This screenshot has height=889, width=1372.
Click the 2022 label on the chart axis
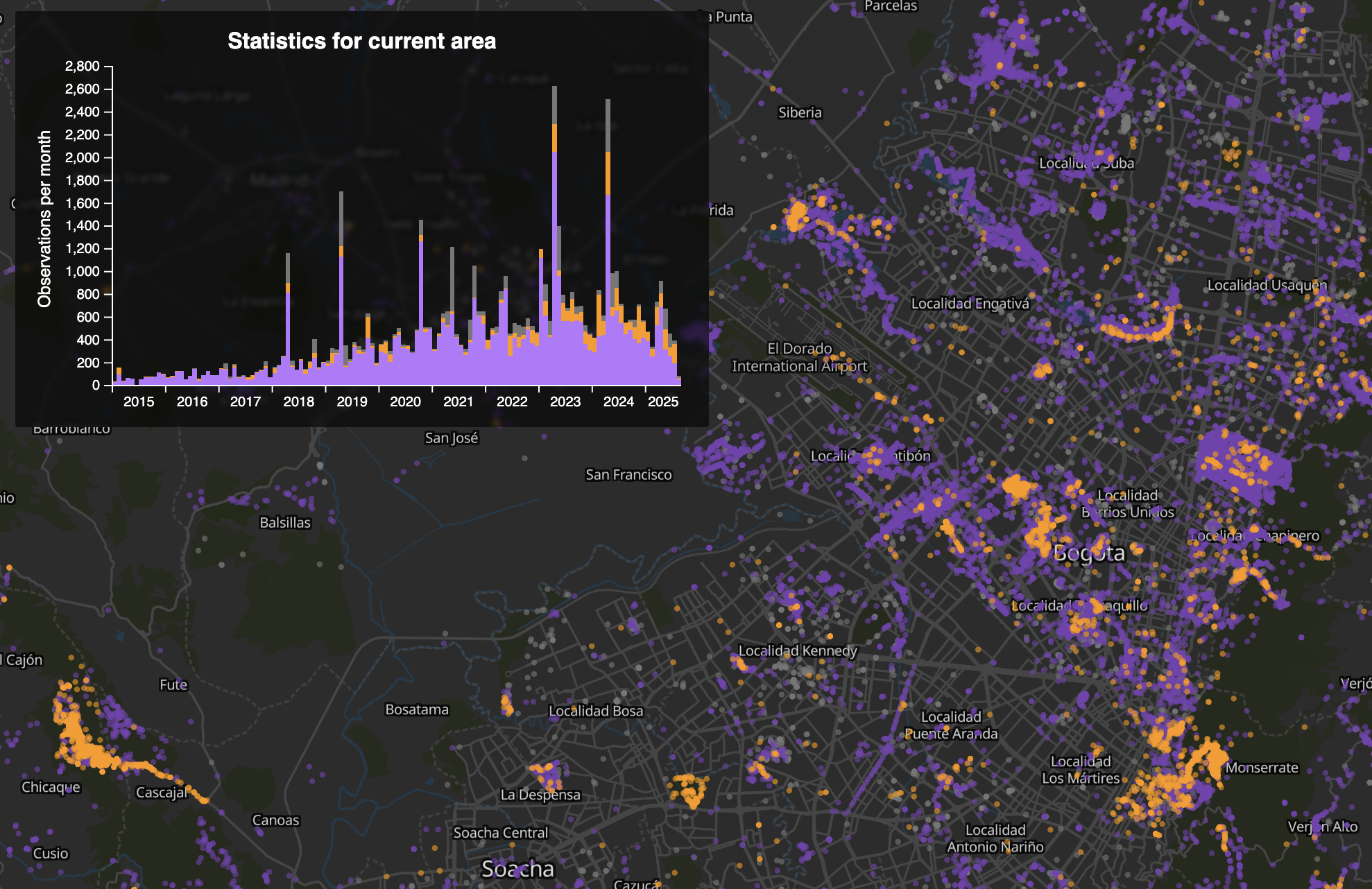tap(512, 402)
